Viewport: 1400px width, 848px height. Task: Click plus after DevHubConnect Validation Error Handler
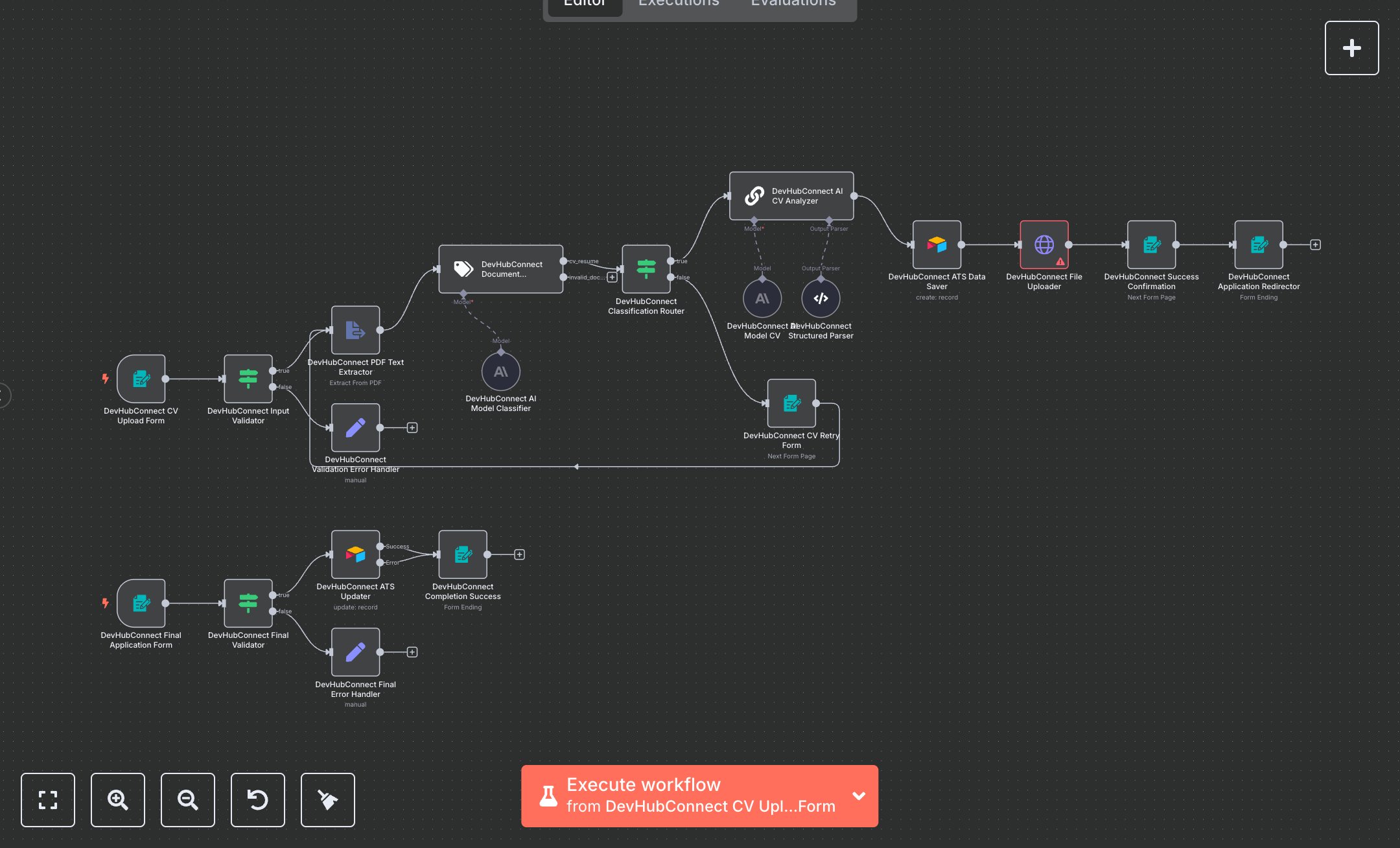coord(412,427)
